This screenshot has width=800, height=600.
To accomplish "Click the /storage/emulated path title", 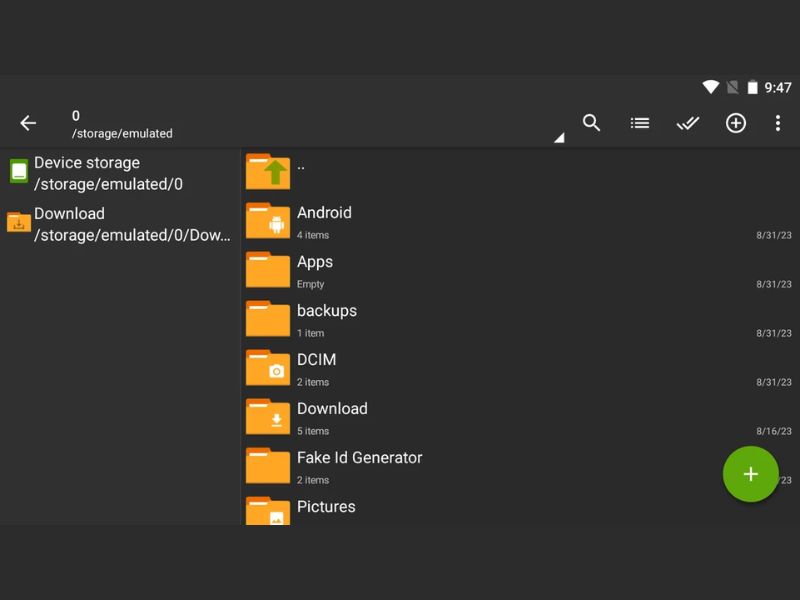I will coord(122,133).
